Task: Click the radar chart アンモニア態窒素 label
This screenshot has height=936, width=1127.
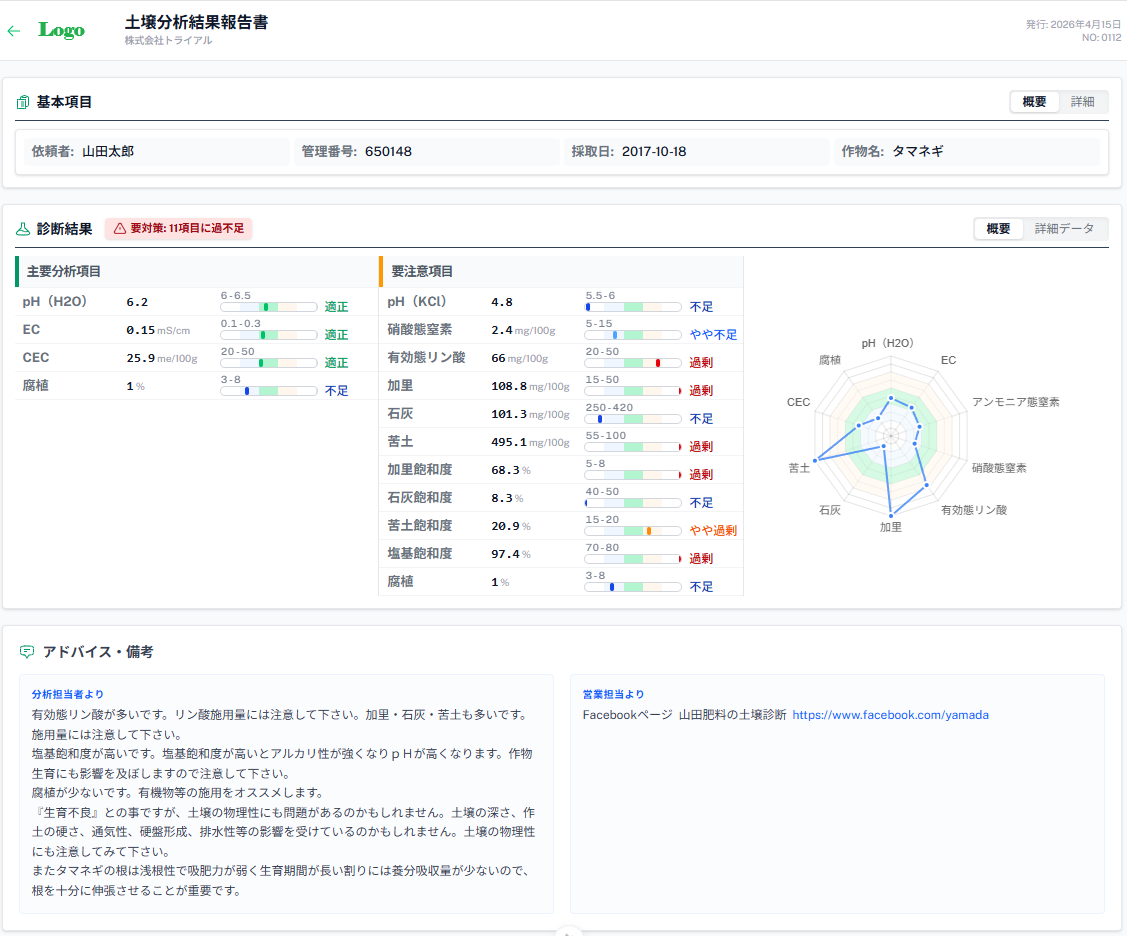Action: (x=1016, y=402)
